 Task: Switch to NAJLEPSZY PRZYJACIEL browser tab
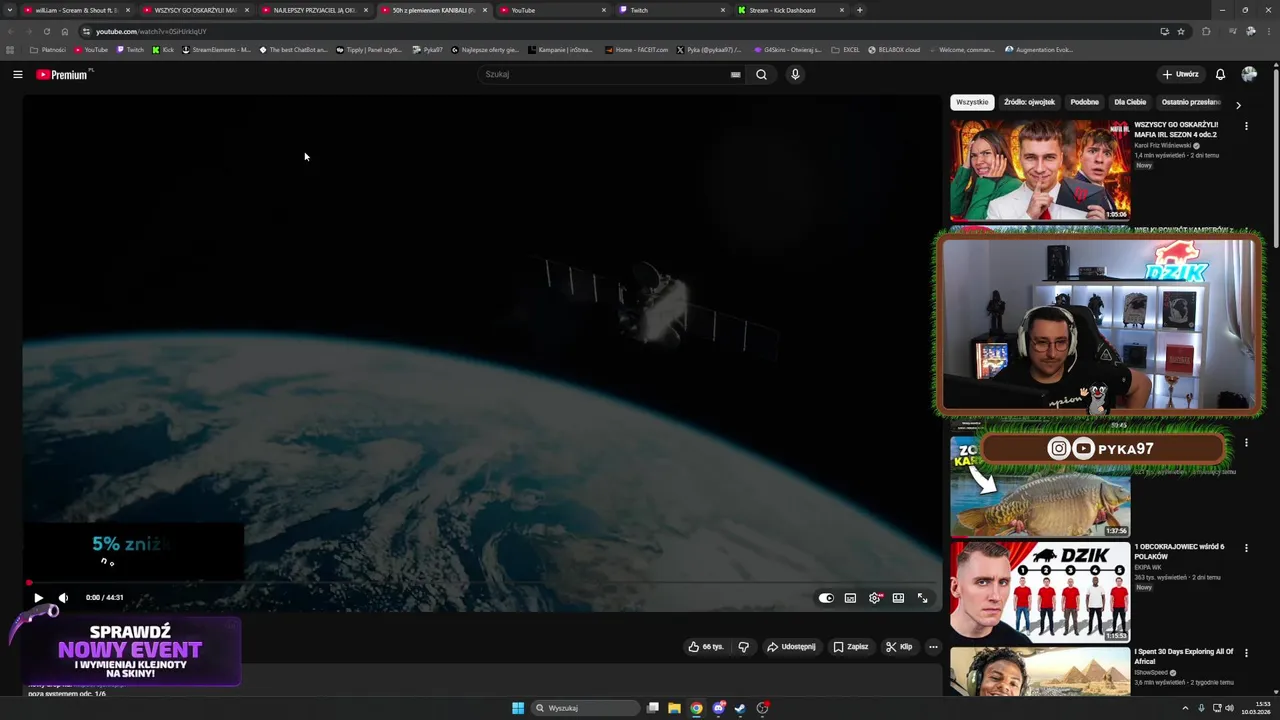(x=315, y=10)
